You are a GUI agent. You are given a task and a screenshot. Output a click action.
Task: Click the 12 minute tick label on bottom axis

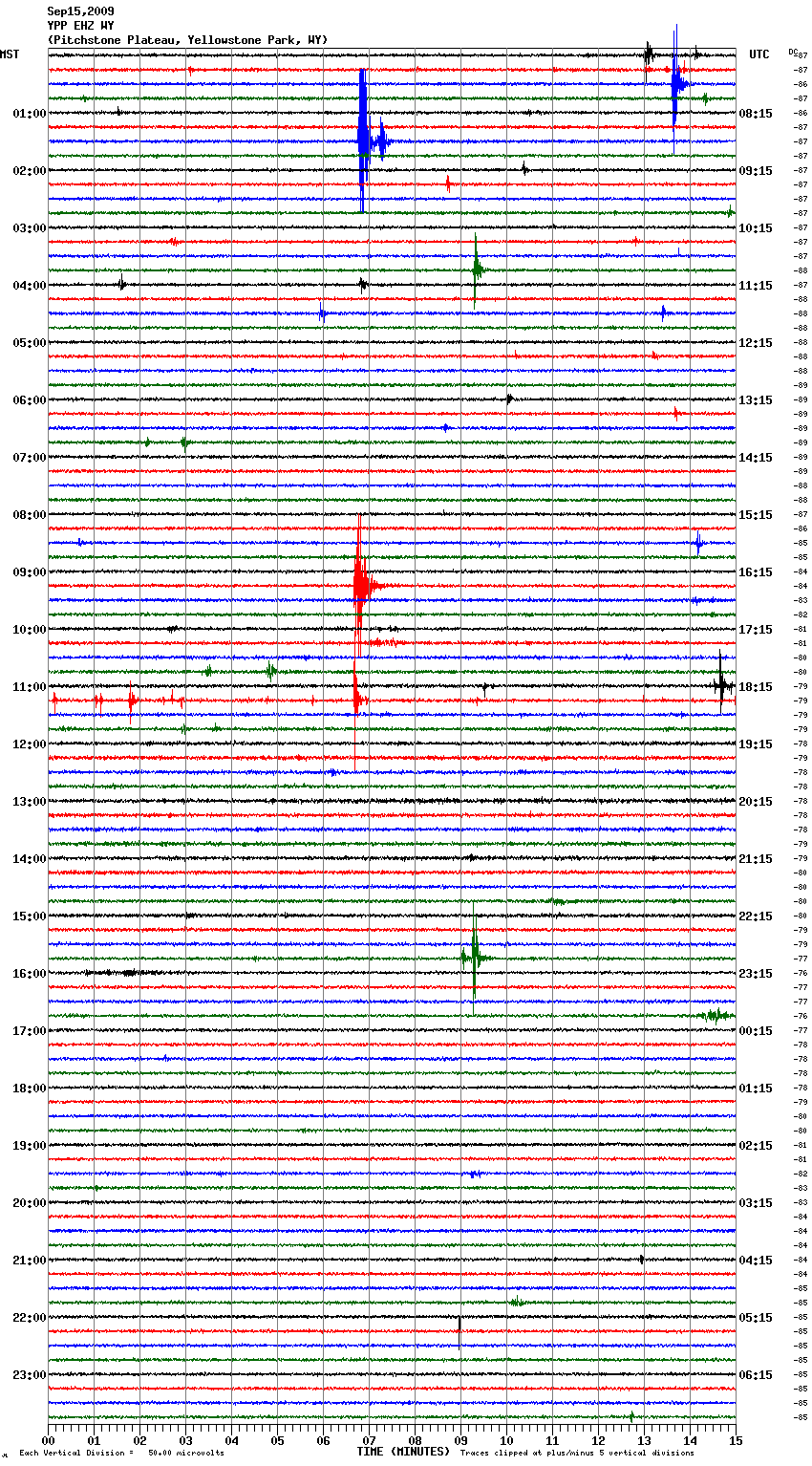pyautogui.click(x=598, y=1440)
